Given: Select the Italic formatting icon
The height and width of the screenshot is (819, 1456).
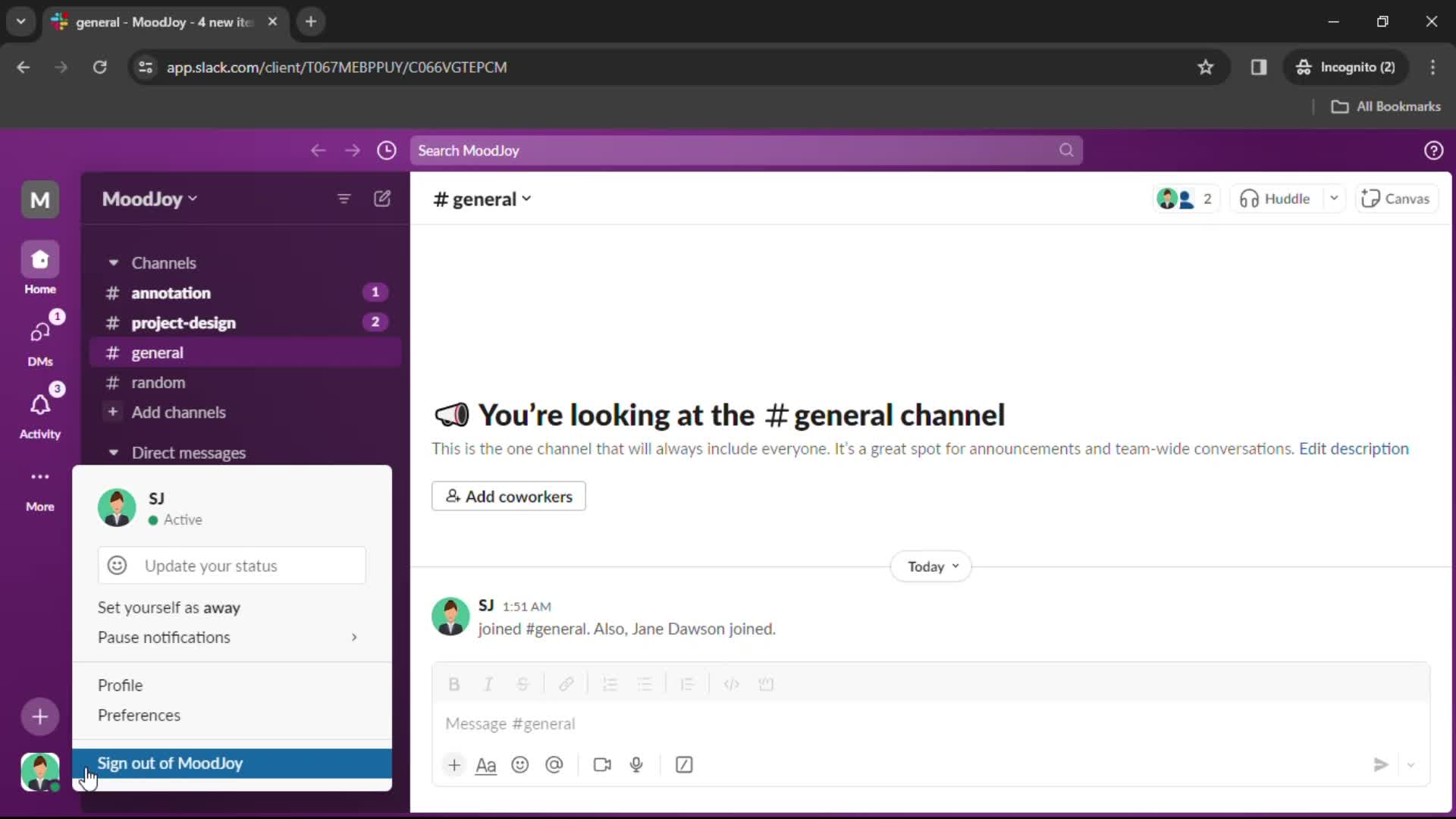Looking at the screenshot, I should pyautogui.click(x=489, y=684).
